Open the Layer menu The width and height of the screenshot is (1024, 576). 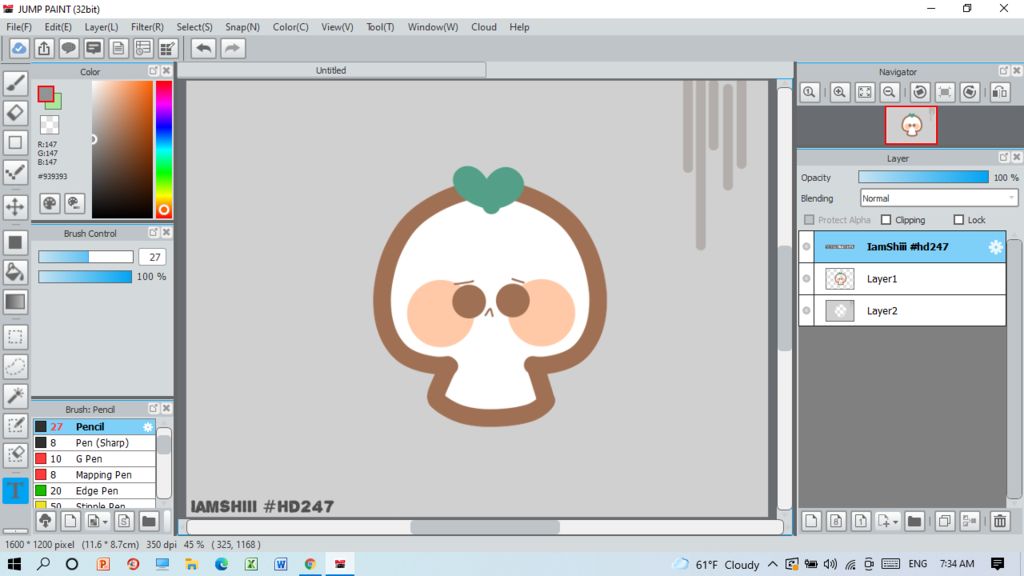(x=101, y=27)
